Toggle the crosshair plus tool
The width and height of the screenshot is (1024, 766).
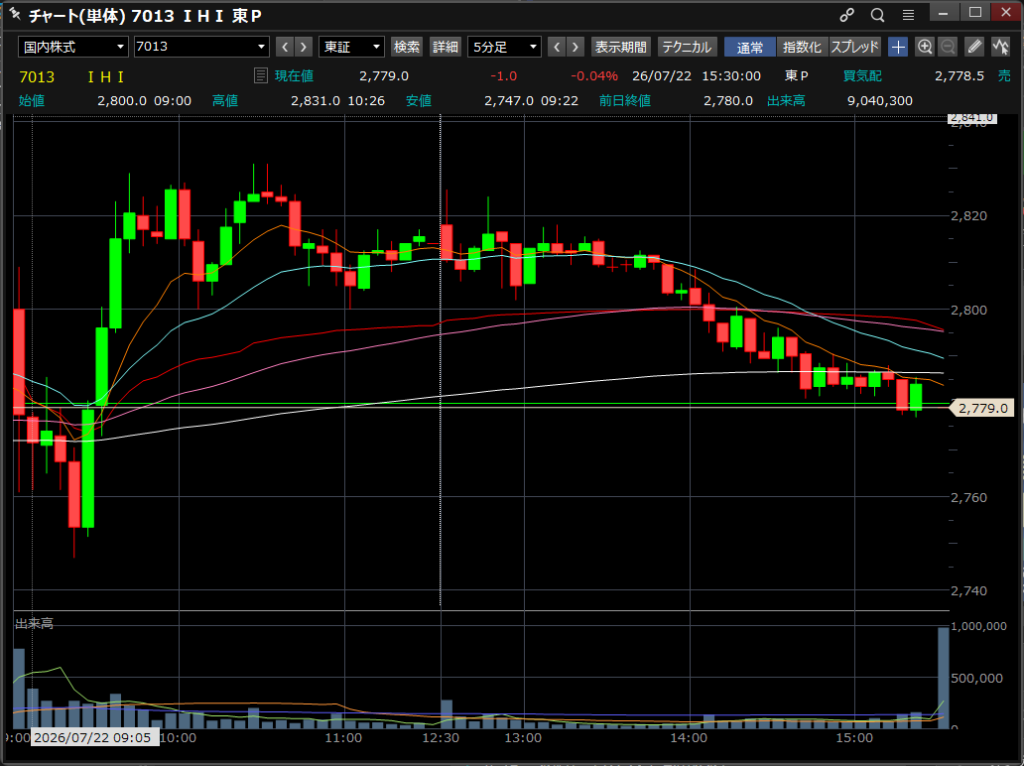898,47
